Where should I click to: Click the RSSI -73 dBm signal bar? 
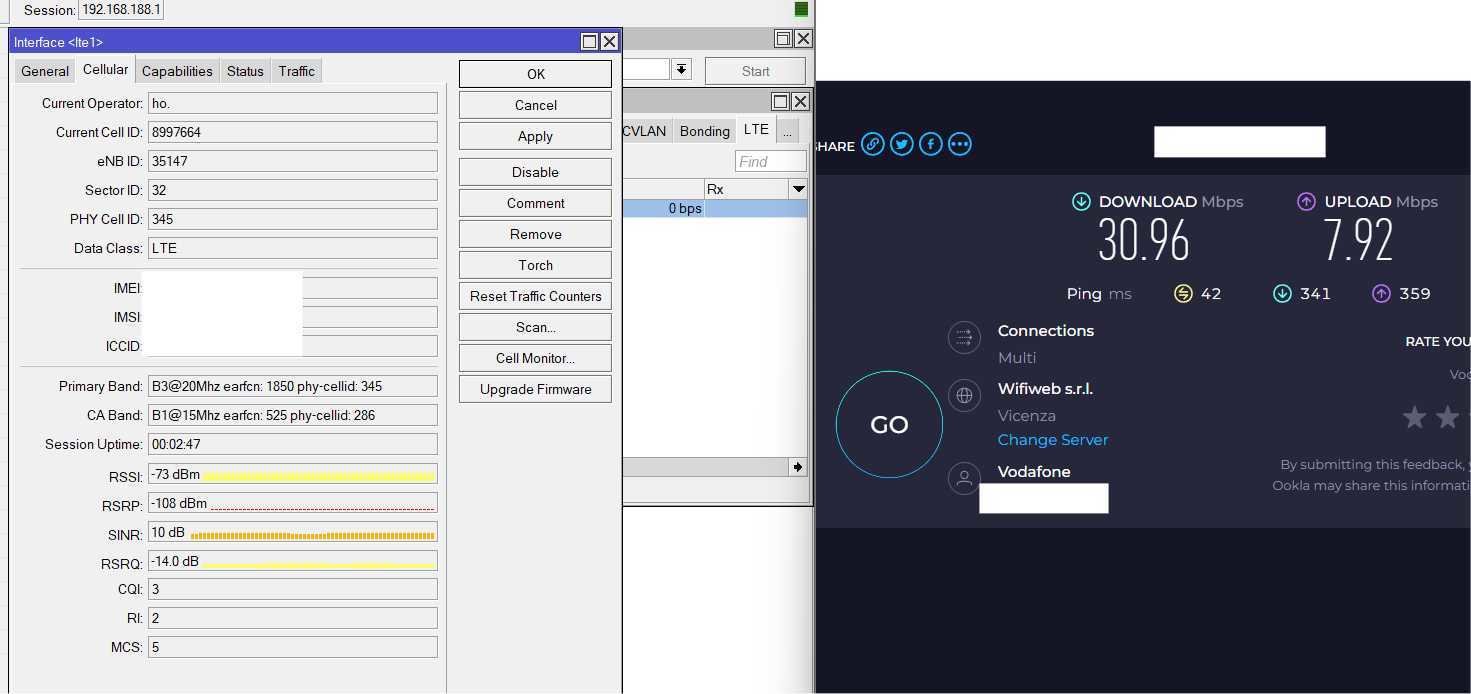point(293,475)
